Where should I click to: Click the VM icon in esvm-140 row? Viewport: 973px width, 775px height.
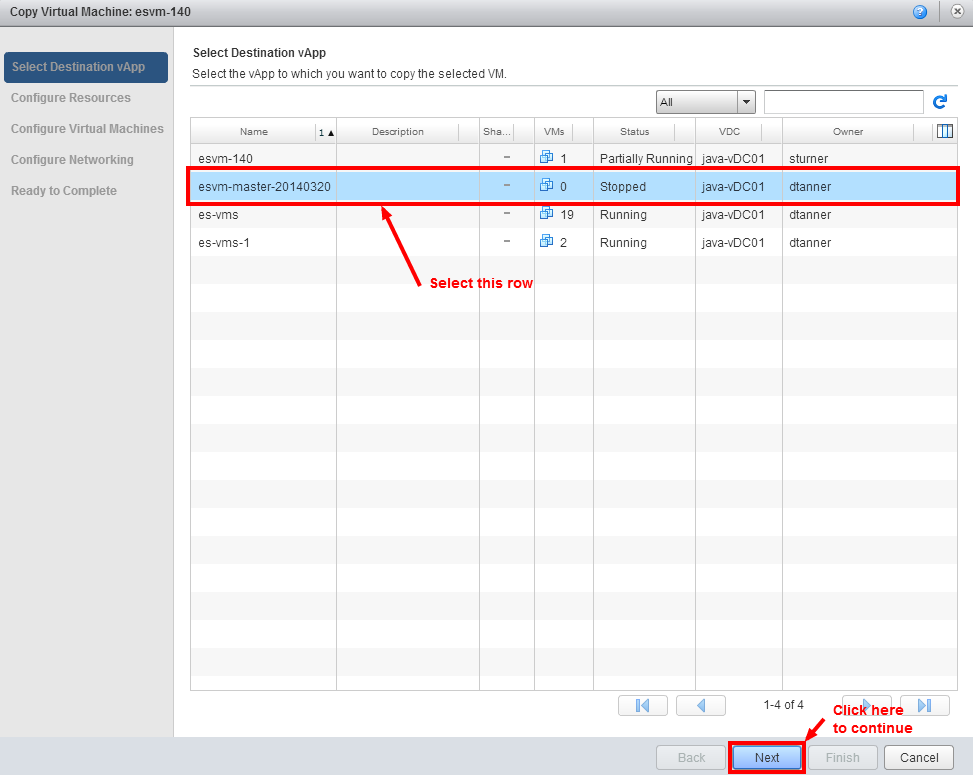pyautogui.click(x=547, y=158)
